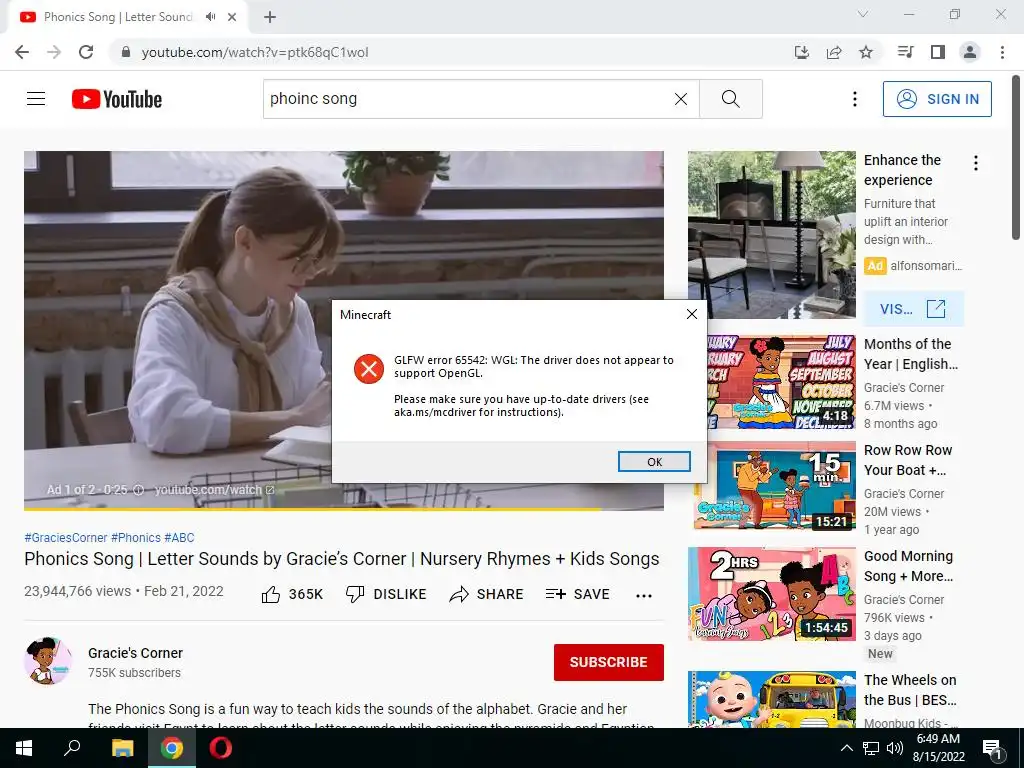Click OK in the Minecraft error dialog
This screenshot has height=768, width=1024.
(654, 462)
